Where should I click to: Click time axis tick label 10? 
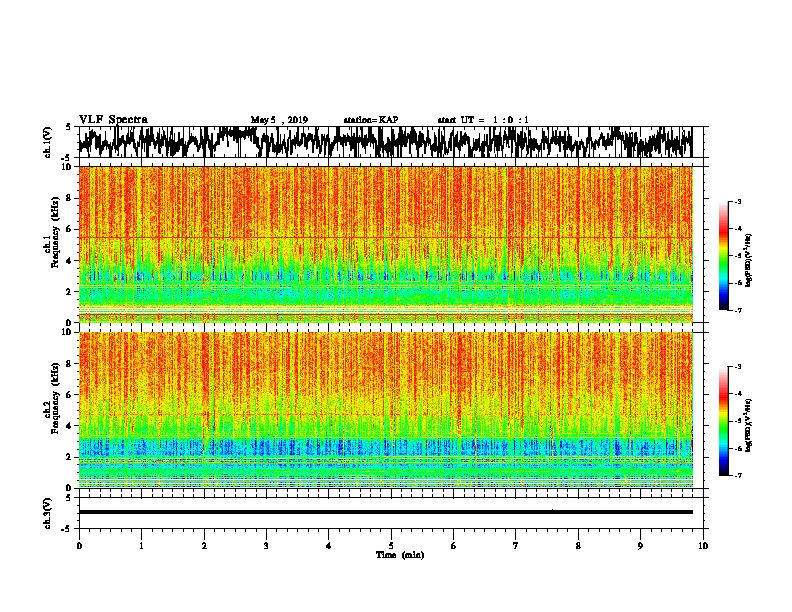point(703,546)
